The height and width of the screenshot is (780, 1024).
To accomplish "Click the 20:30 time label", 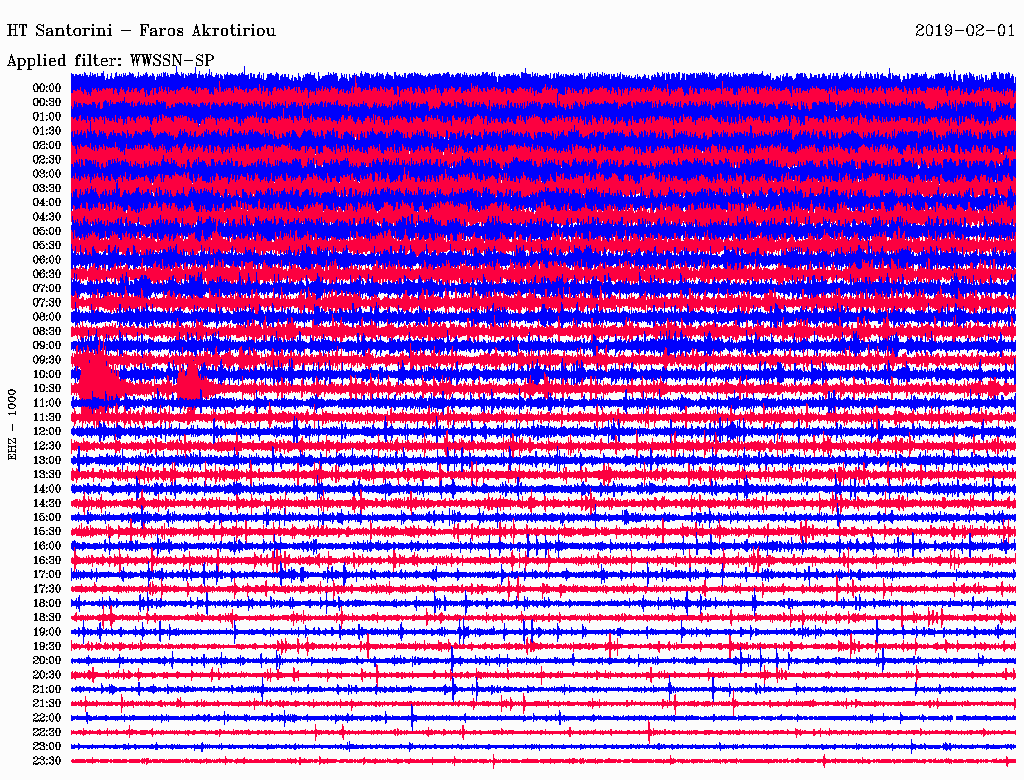I will click(x=47, y=675).
